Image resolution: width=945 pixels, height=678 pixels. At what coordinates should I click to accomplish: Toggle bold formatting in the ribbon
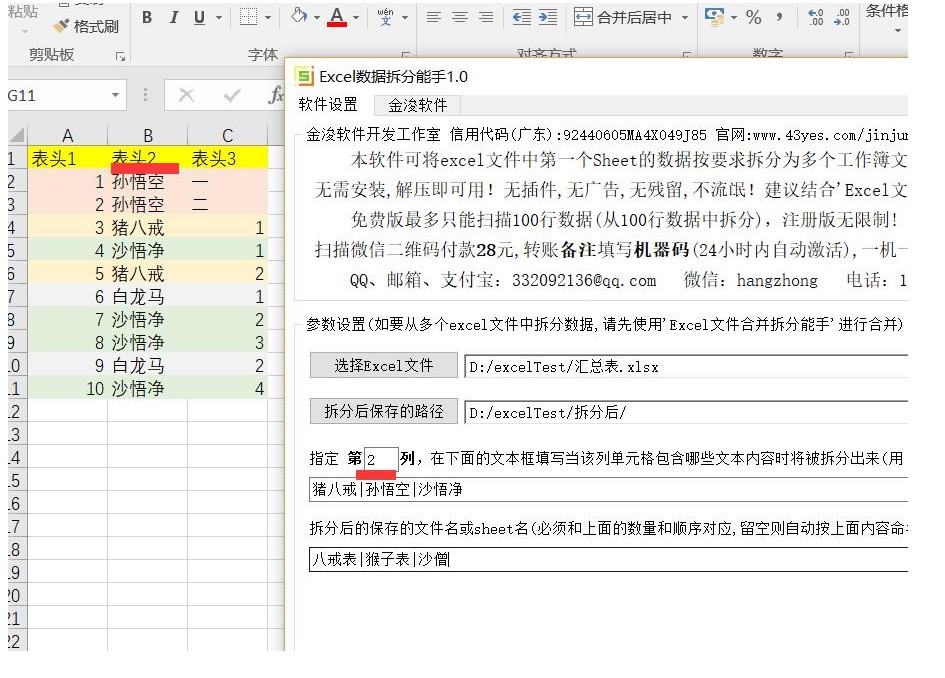(x=148, y=18)
